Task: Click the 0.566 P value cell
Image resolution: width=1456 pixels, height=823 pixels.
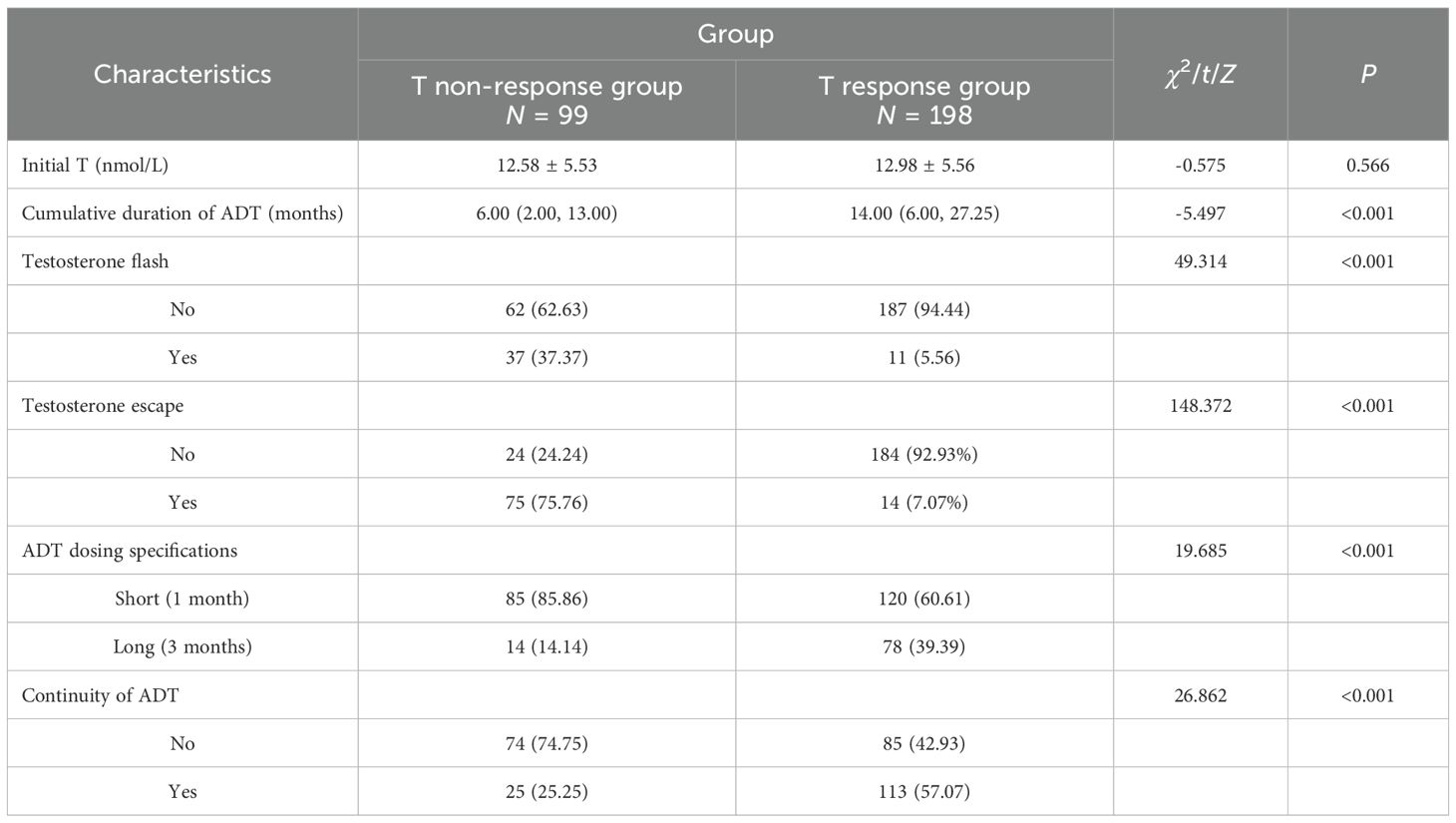Action: 1367,166
